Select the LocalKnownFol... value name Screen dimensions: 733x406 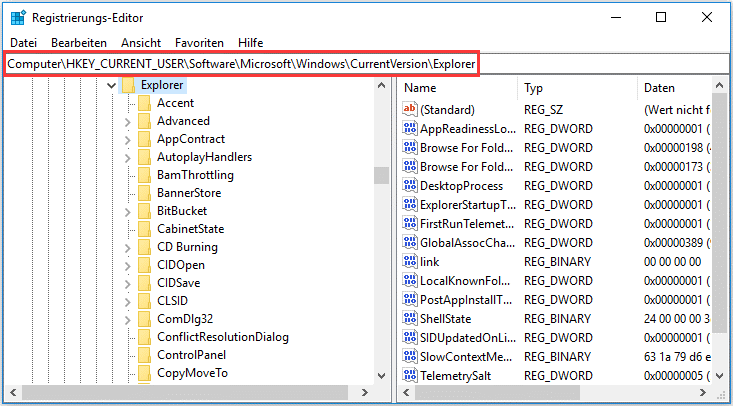tap(465, 281)
